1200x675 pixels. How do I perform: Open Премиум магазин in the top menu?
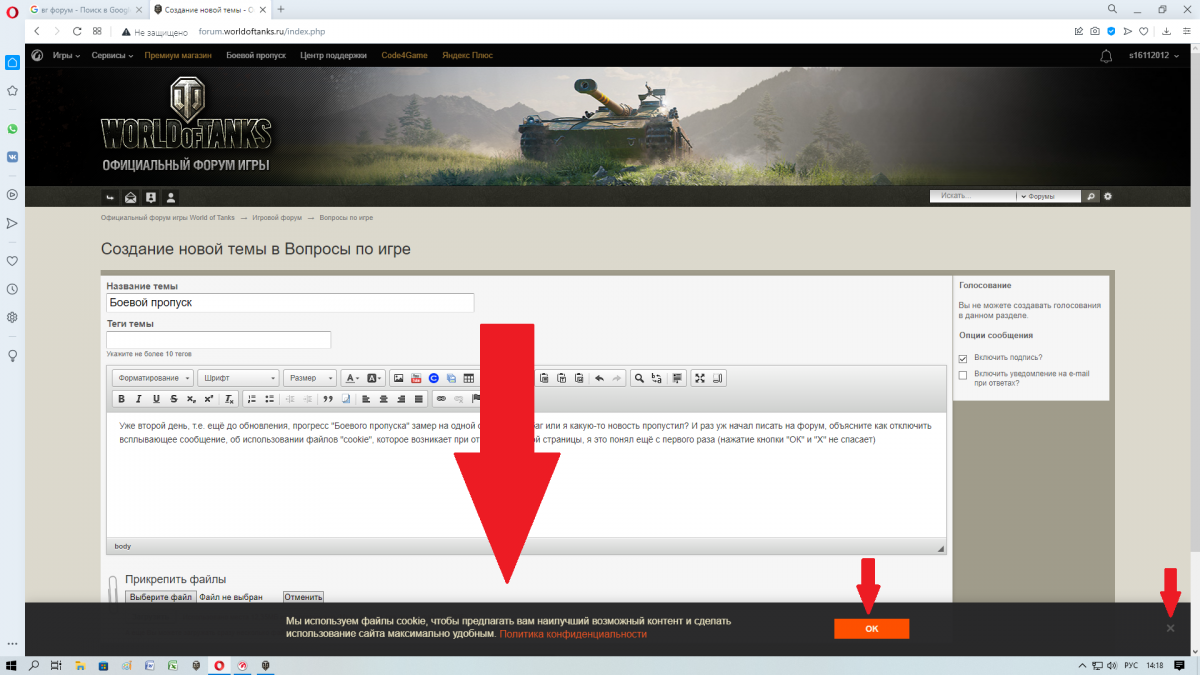(178, 56)
